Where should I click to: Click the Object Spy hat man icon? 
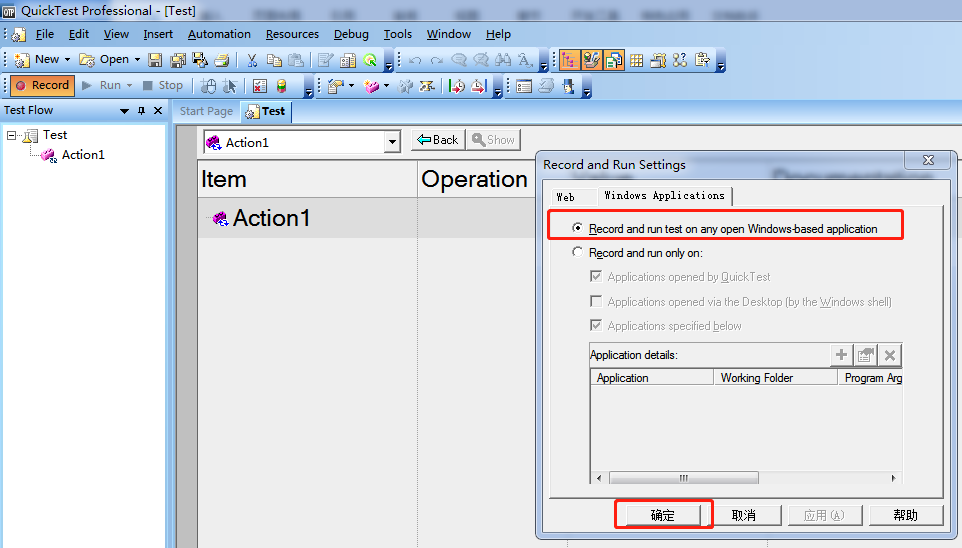[x=569, y=86]
